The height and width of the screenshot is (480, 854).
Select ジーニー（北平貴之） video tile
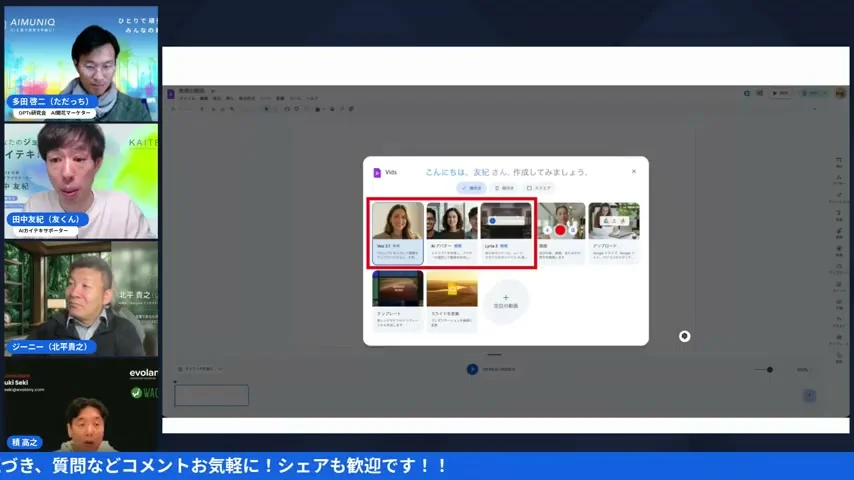81,299
